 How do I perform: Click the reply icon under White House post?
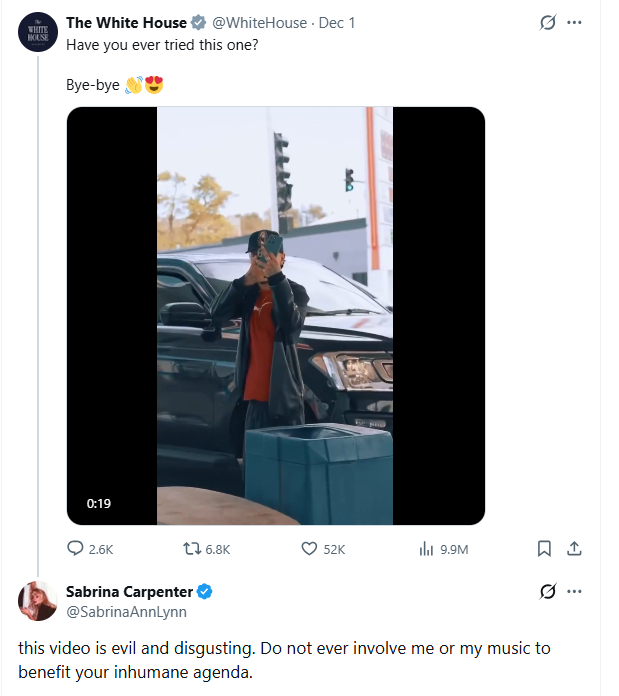[76, 548]
